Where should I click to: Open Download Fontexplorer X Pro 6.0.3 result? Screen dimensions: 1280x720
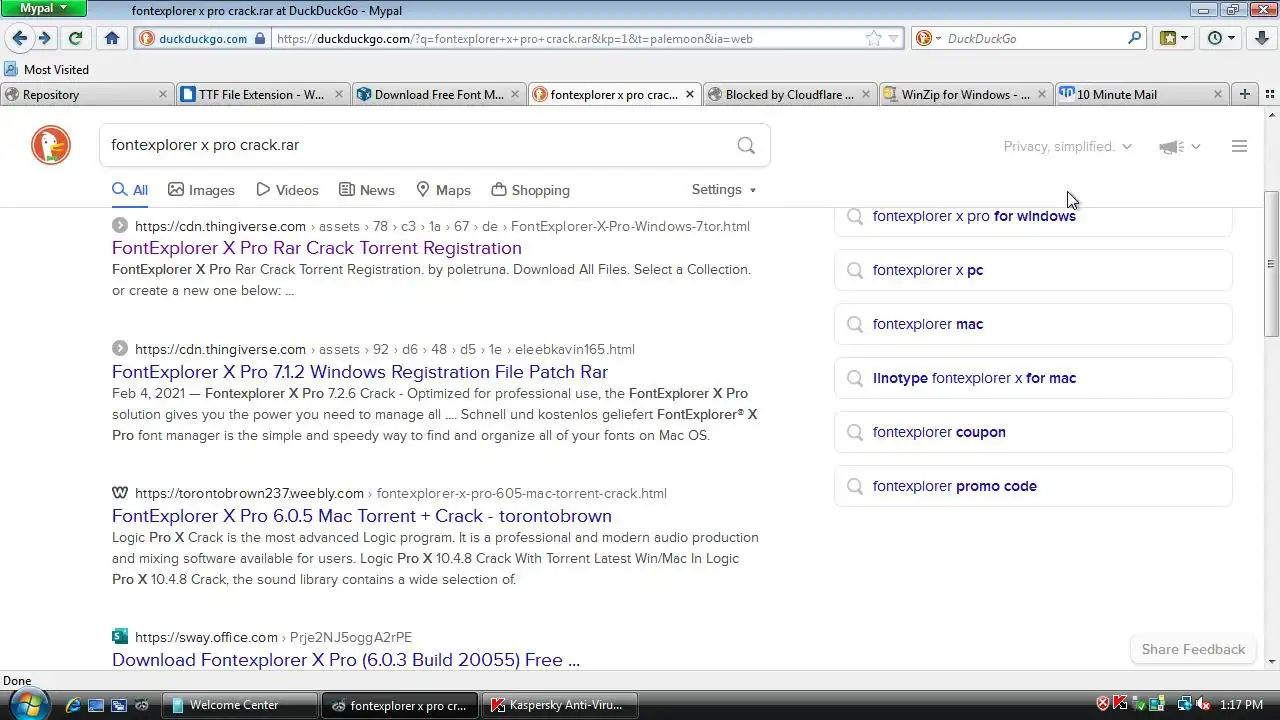coord(346,659)
